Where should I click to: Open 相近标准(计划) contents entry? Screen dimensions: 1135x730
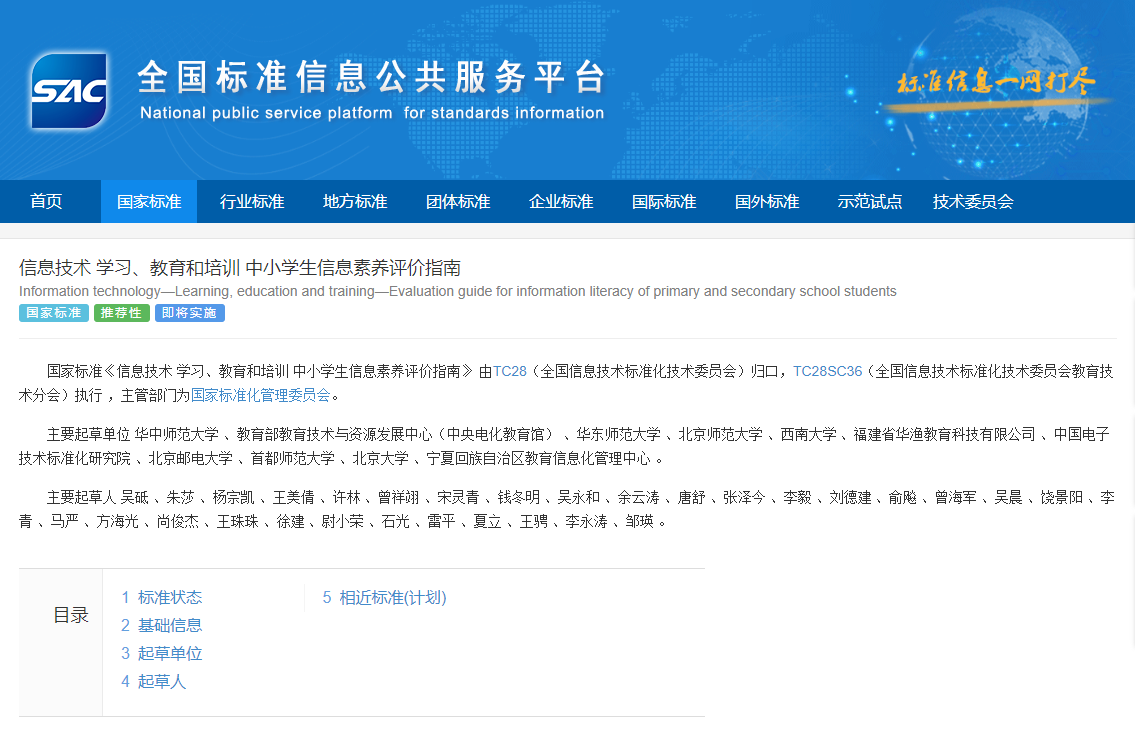pyautogui.click(x=392, y=598)
